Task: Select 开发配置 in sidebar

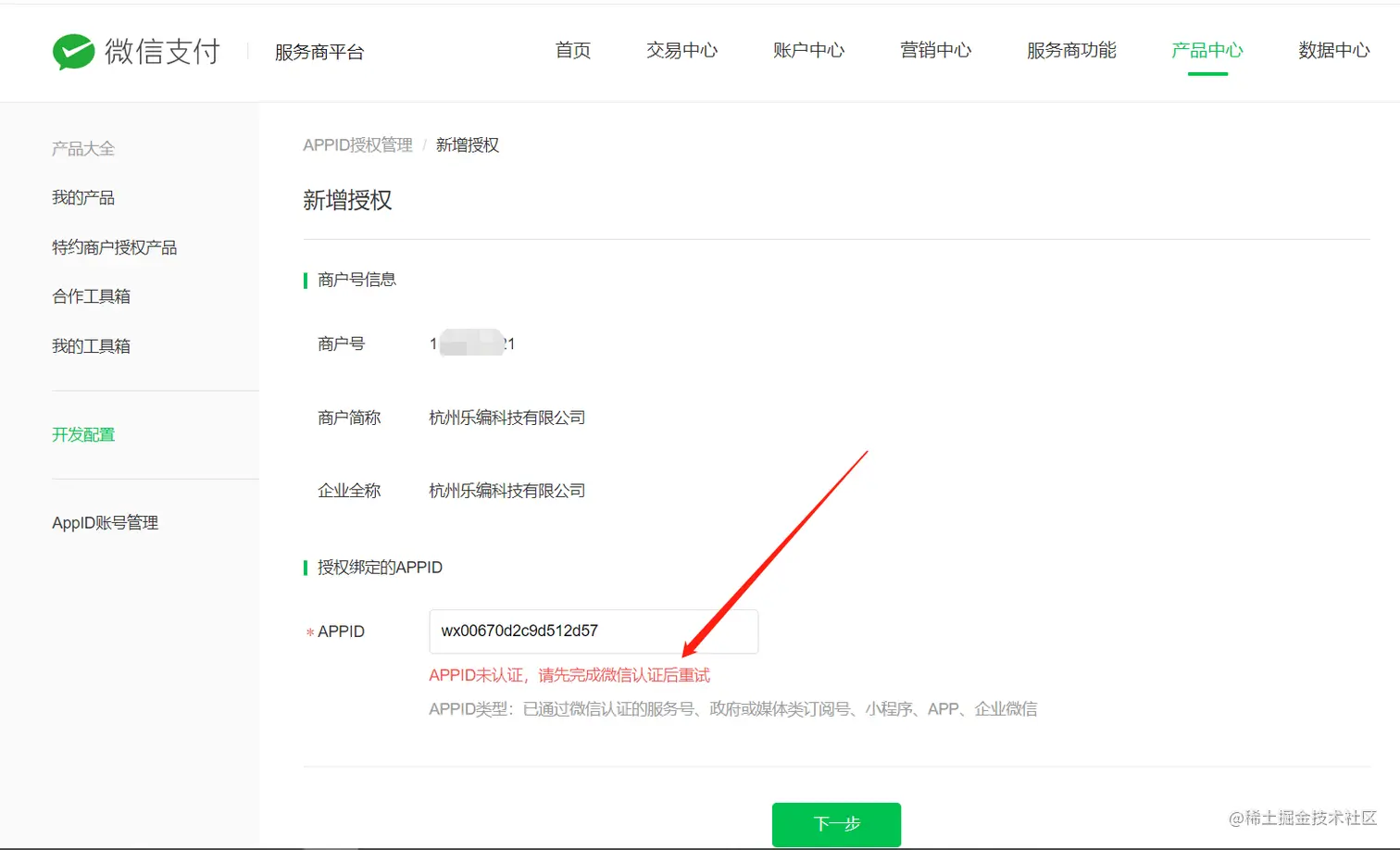Action: click(x=83, y=434)
